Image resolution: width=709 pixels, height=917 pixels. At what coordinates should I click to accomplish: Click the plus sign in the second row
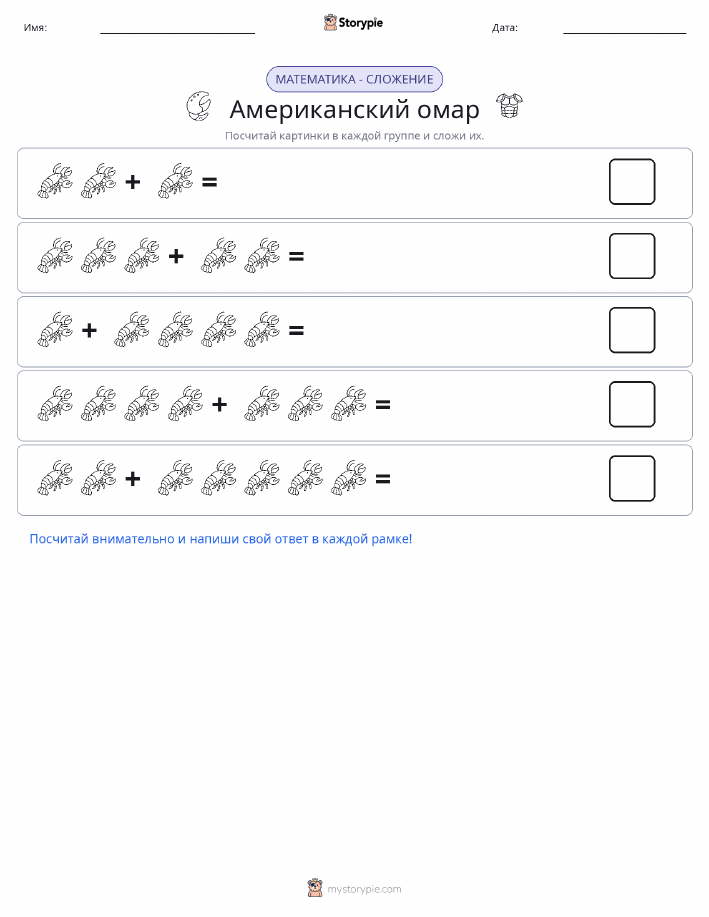(176, 256)
